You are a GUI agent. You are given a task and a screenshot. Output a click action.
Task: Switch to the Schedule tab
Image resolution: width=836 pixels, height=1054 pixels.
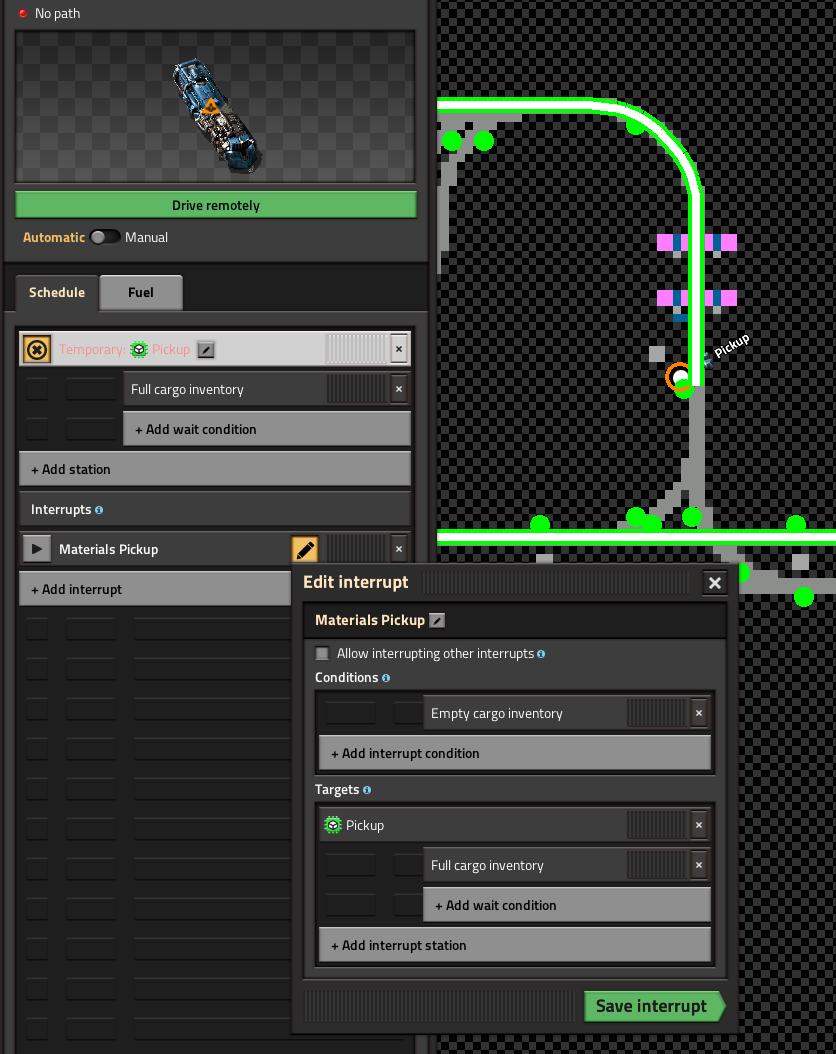point(57,292)
